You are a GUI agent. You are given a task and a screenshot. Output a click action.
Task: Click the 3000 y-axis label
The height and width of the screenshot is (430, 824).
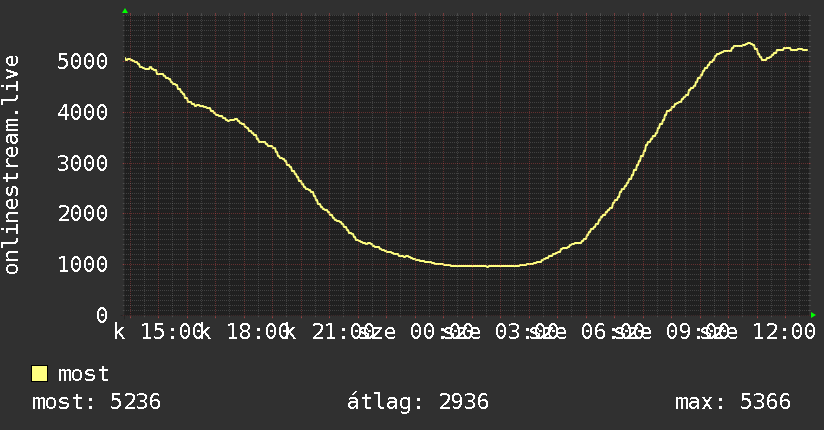(83, 163)
